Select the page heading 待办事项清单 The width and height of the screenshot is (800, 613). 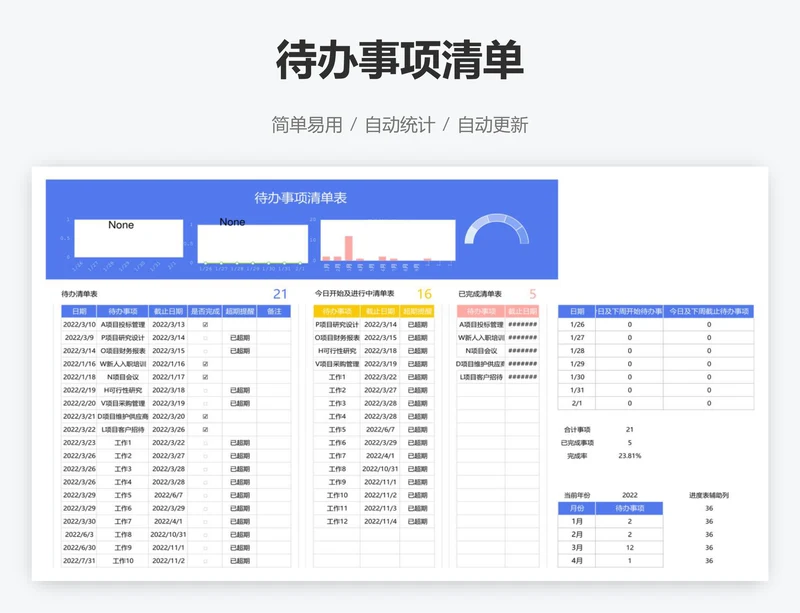400,60
